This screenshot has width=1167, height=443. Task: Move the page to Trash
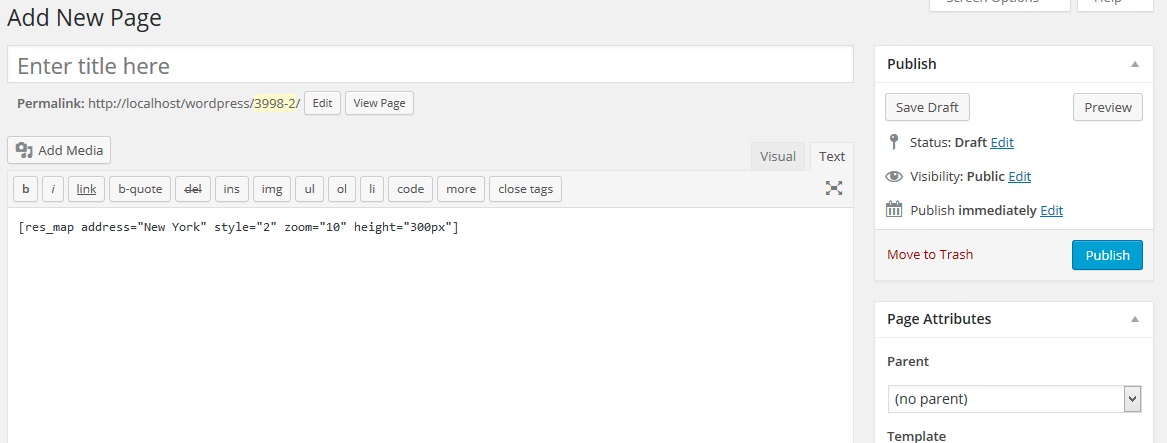click(930, 255)
